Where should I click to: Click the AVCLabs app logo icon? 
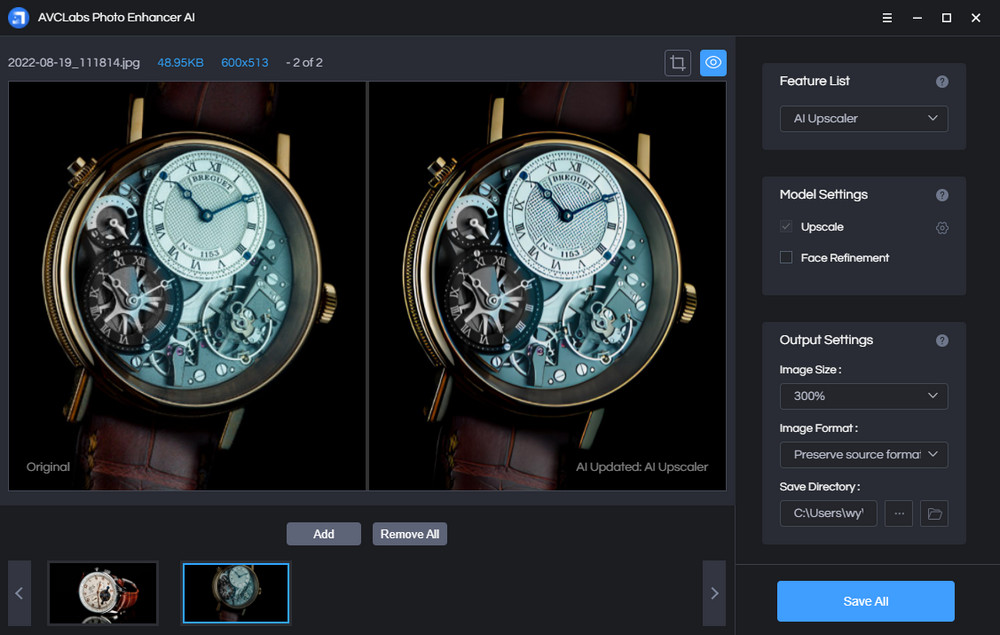(18, 17)
